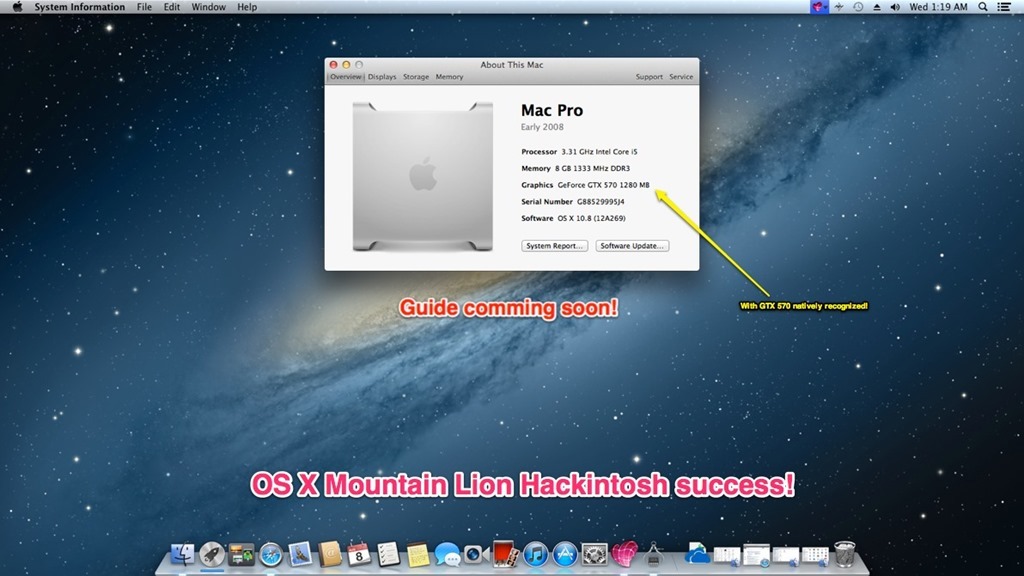Screen dimensions: 1024x576
Task: Open Mail stamp icon in dock
Action: click(300, 554)
